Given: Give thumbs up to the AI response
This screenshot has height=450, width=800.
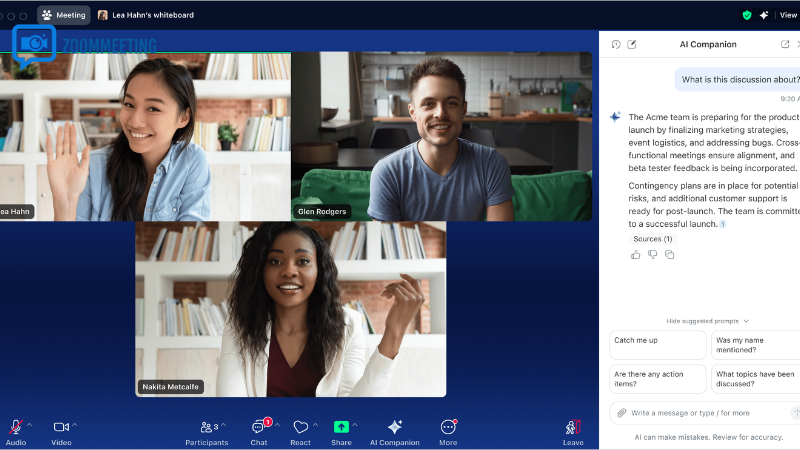Looking at the screenshot, I should click(x=635, y=255).
